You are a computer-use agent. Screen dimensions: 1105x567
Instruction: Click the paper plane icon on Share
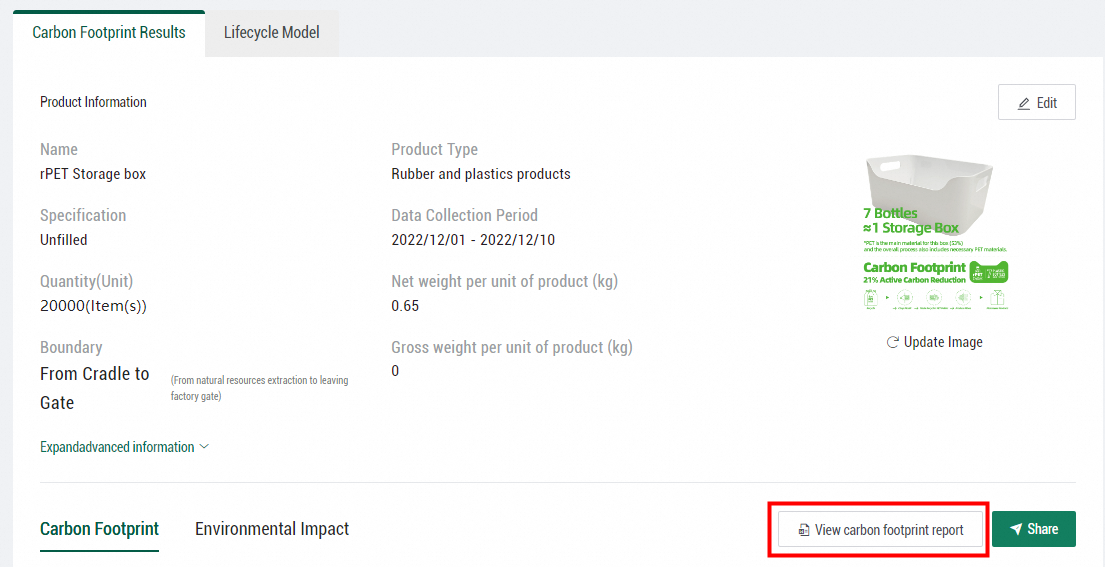1016,529
